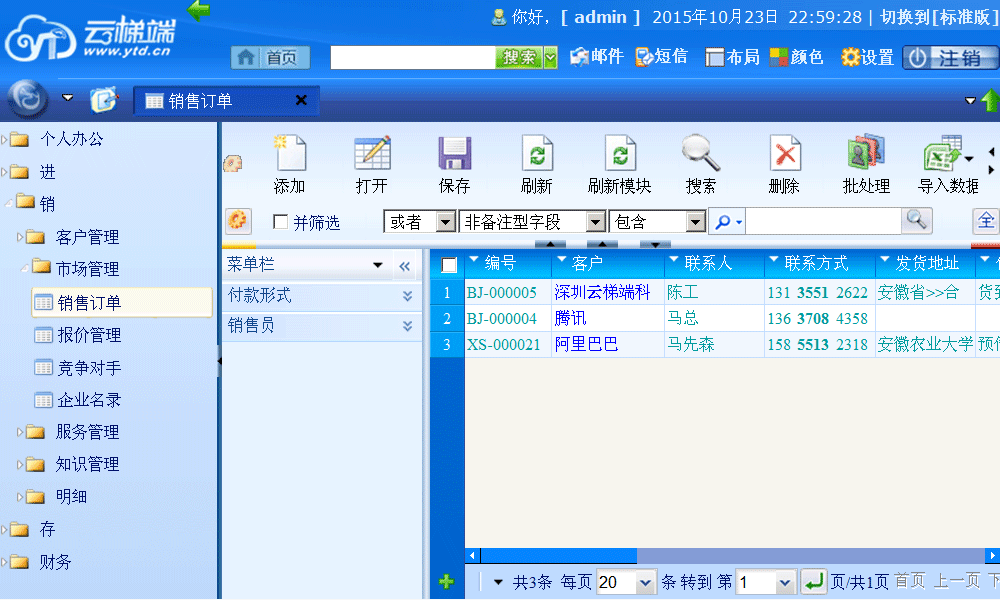Click the 删除 (Delete) toolbar icon
Screen dimensions: 1000x600
tap(784, 153)
